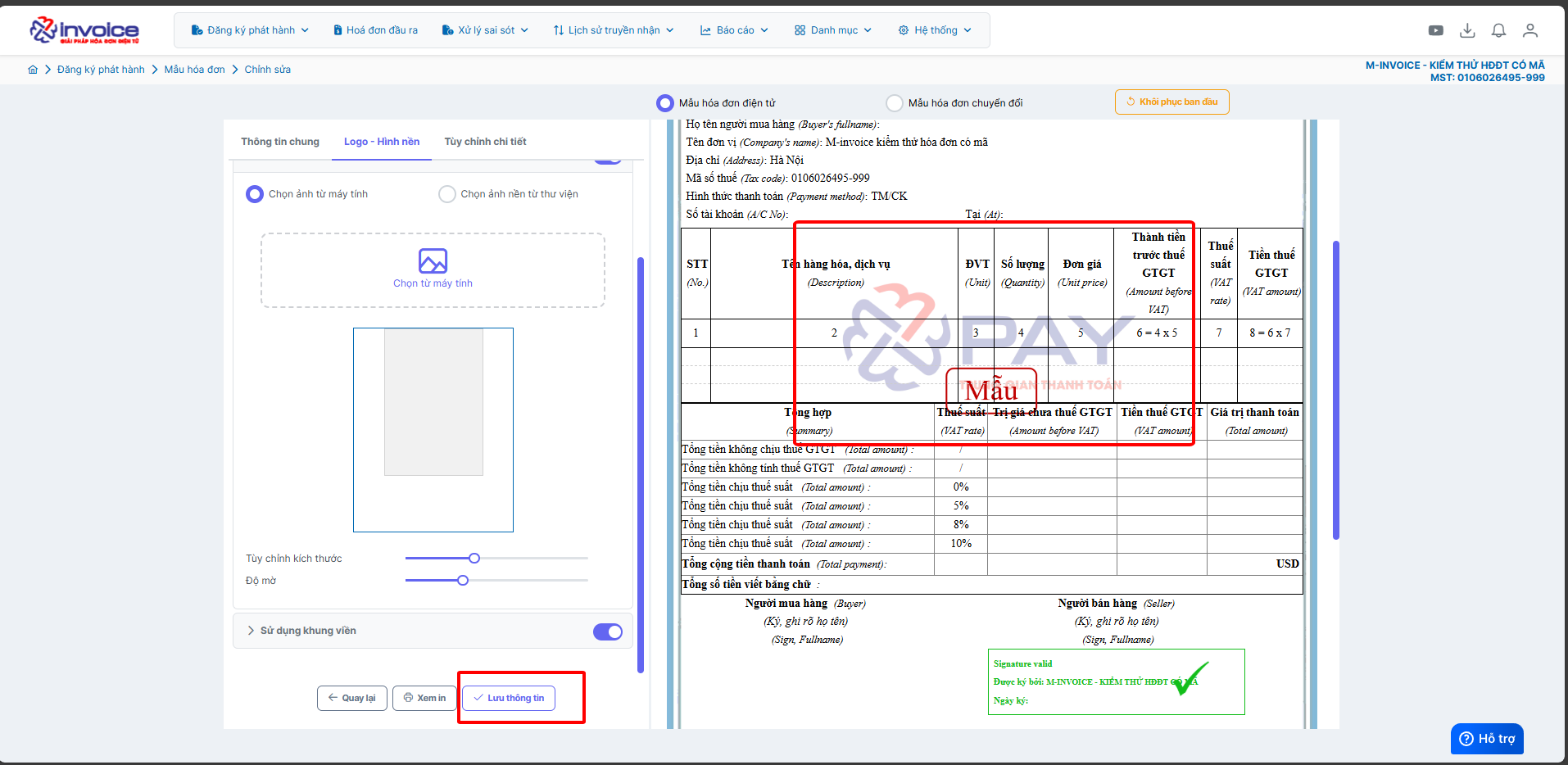Click Lưu thông tin button
The image size is (1568, 765).
[509, 698]
